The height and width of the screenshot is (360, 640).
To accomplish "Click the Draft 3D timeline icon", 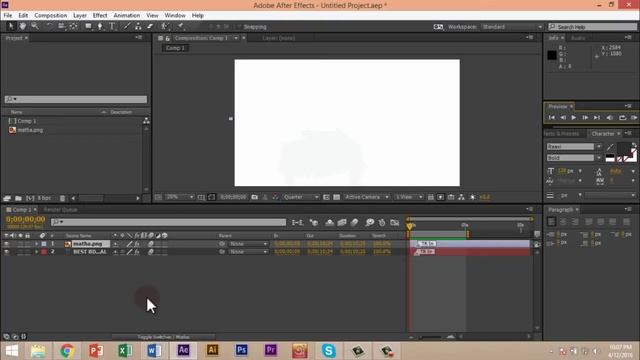I will (314, 222).
